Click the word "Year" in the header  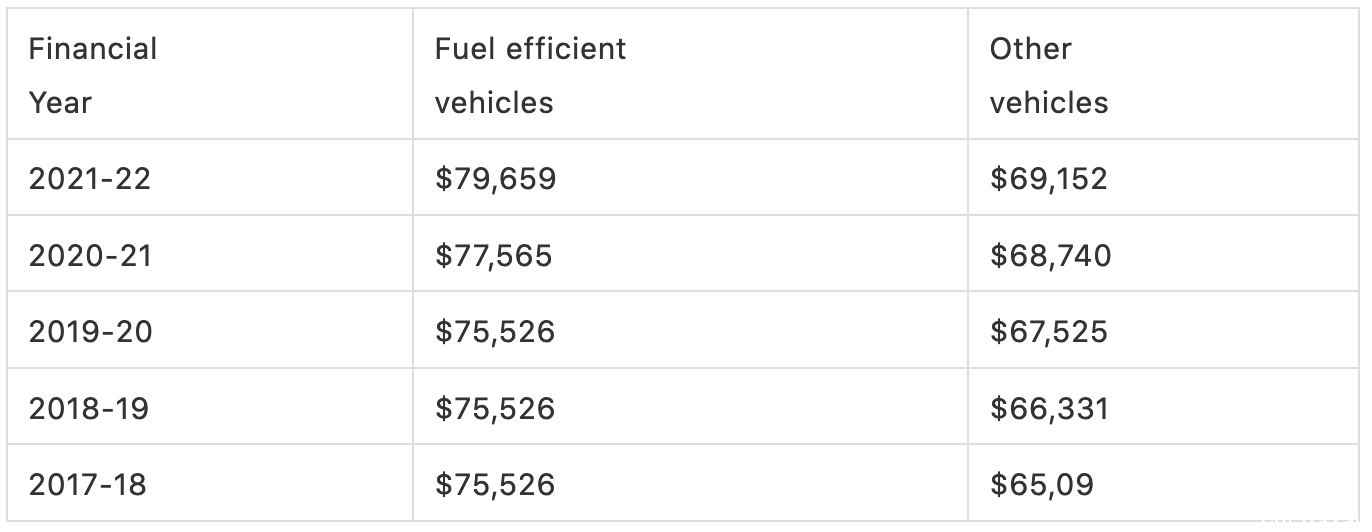(x=60, y=102)
